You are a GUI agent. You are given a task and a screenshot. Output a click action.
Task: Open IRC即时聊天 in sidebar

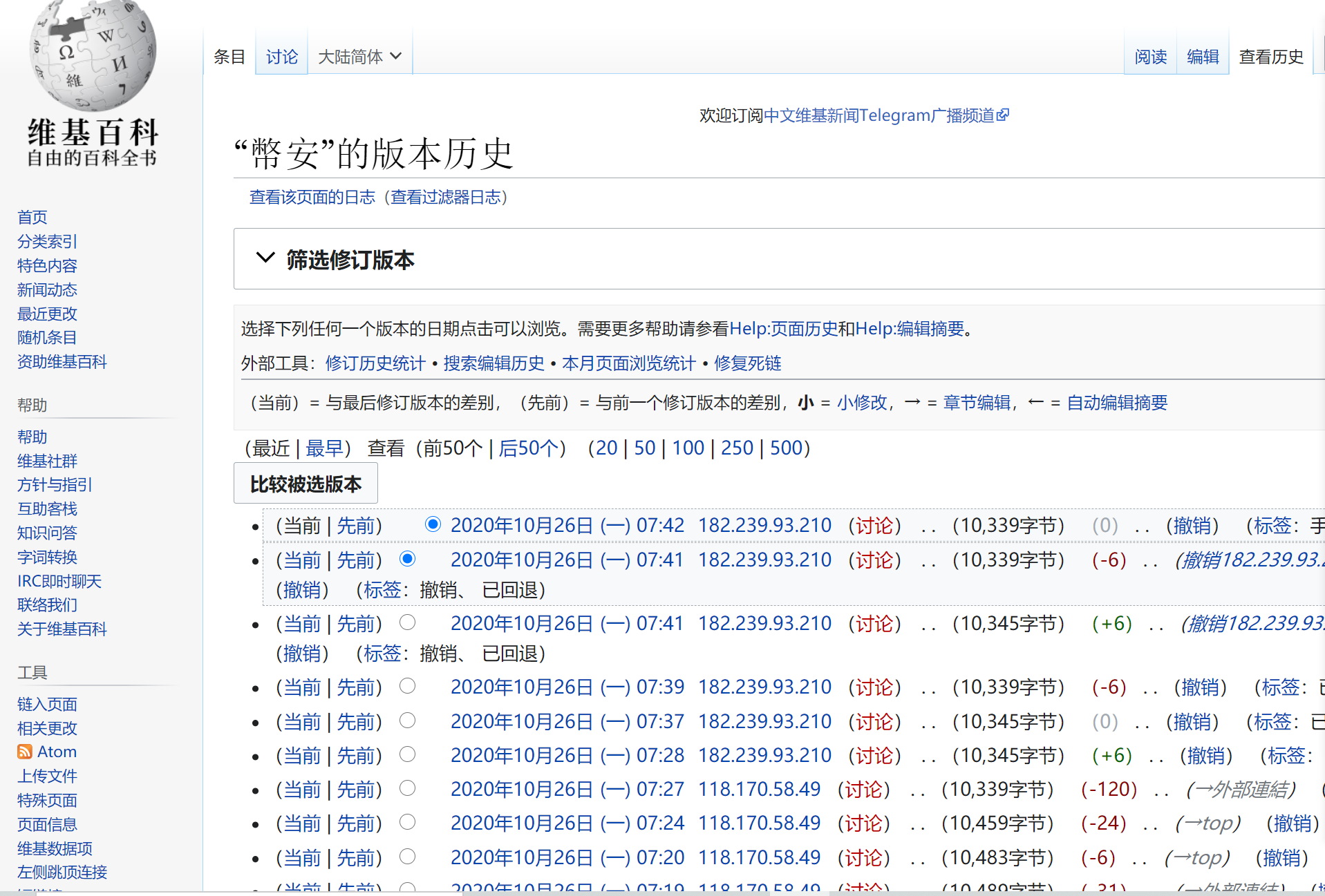[59, 581]
